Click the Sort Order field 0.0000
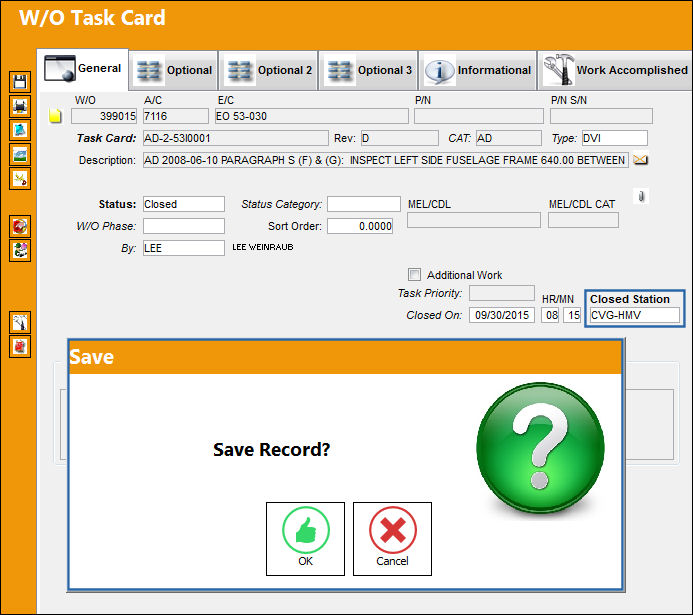Viewport: 693px width, 615px height. point(360,226)
